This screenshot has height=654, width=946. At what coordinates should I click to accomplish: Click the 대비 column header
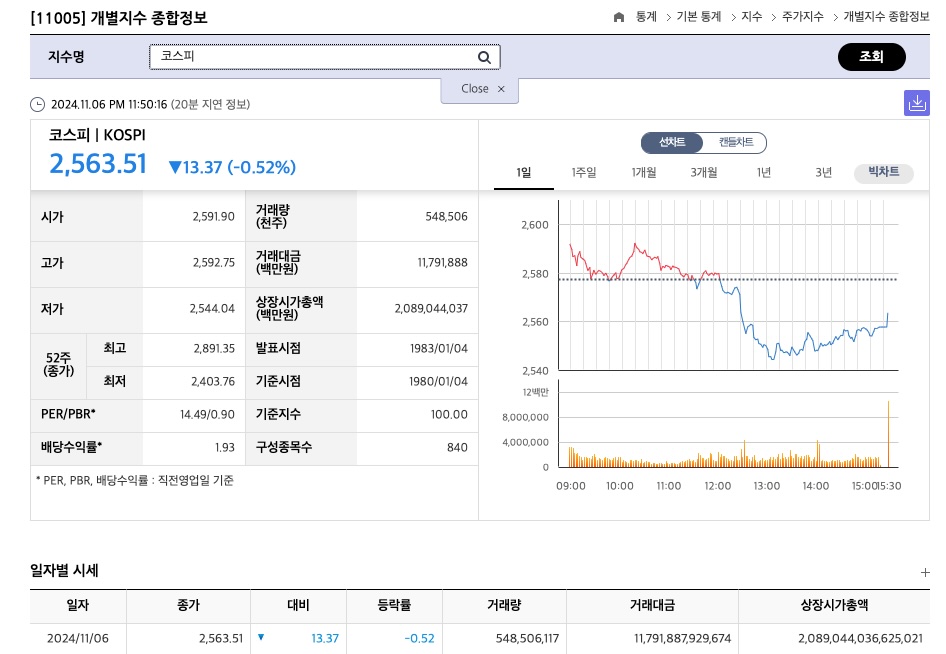(x=298, y=605)
